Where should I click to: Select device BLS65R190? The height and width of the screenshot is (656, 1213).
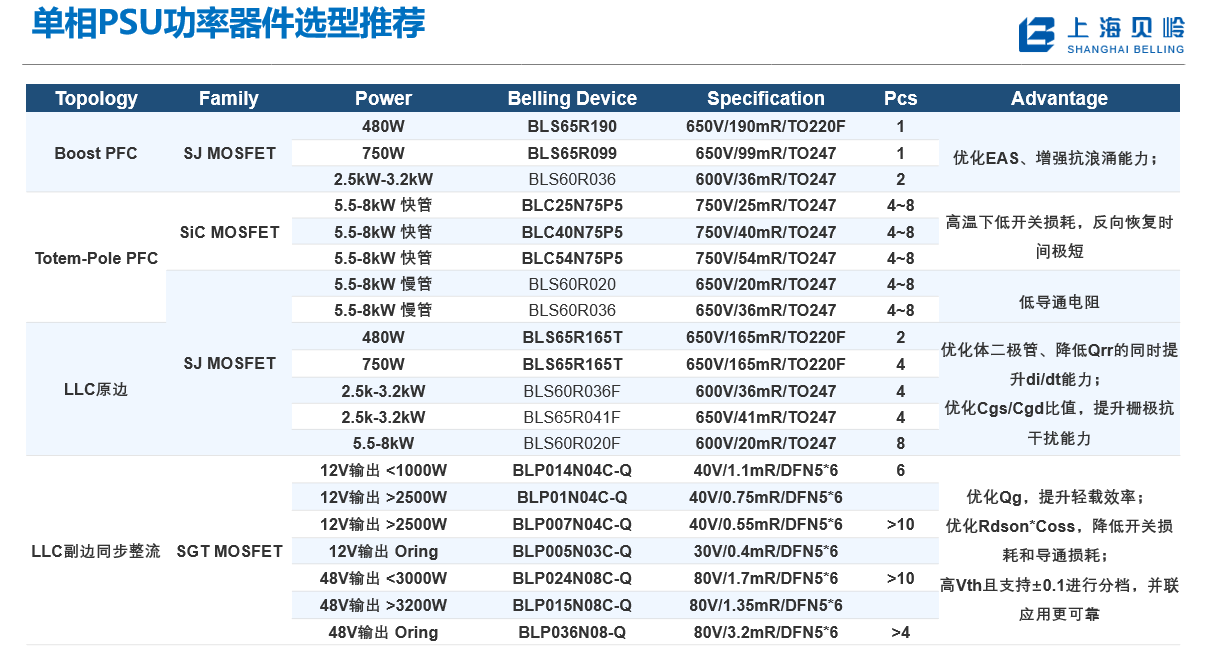pos(572,127)
